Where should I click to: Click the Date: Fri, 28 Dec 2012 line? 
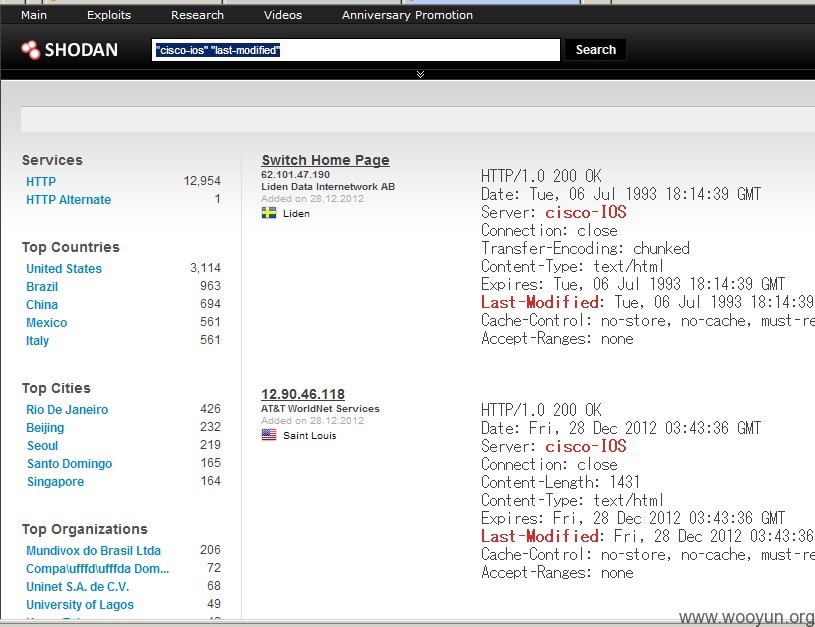(x=621, y=428)
